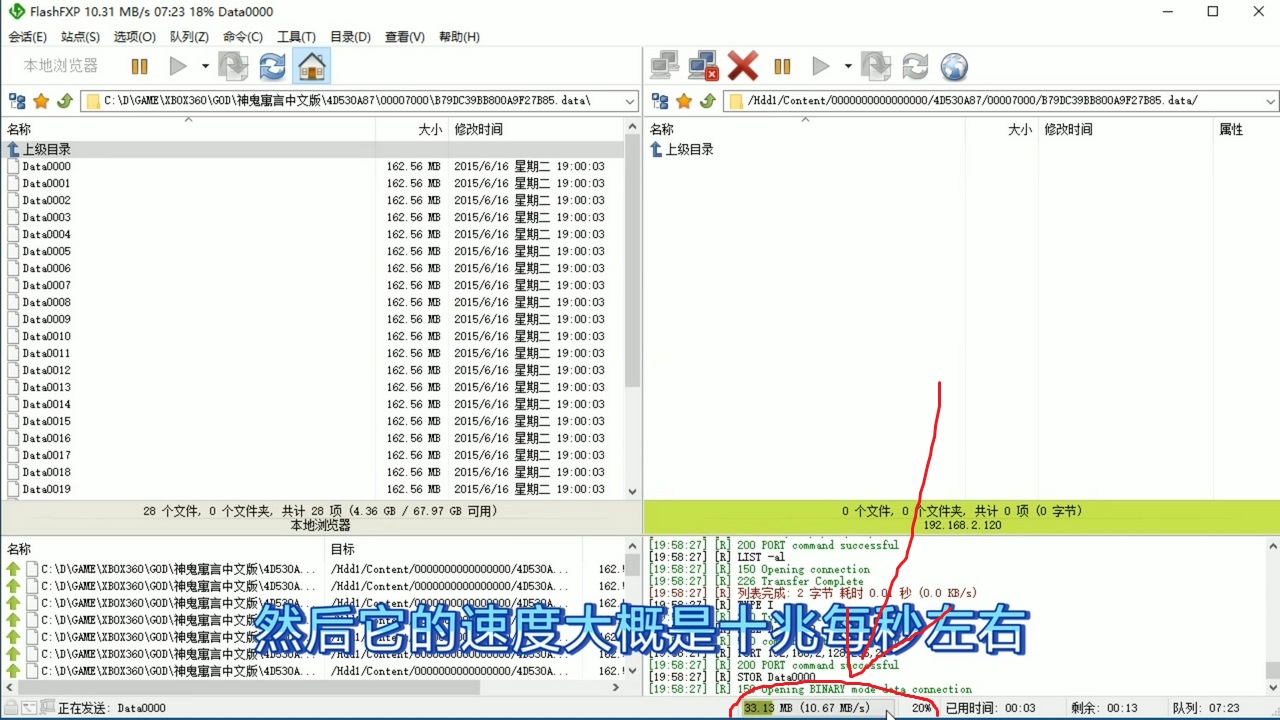Click the 正在发送: Data0000 status text
Image resolution: width=1280 pixels, height=720 pixels.
tap(111, 708)
